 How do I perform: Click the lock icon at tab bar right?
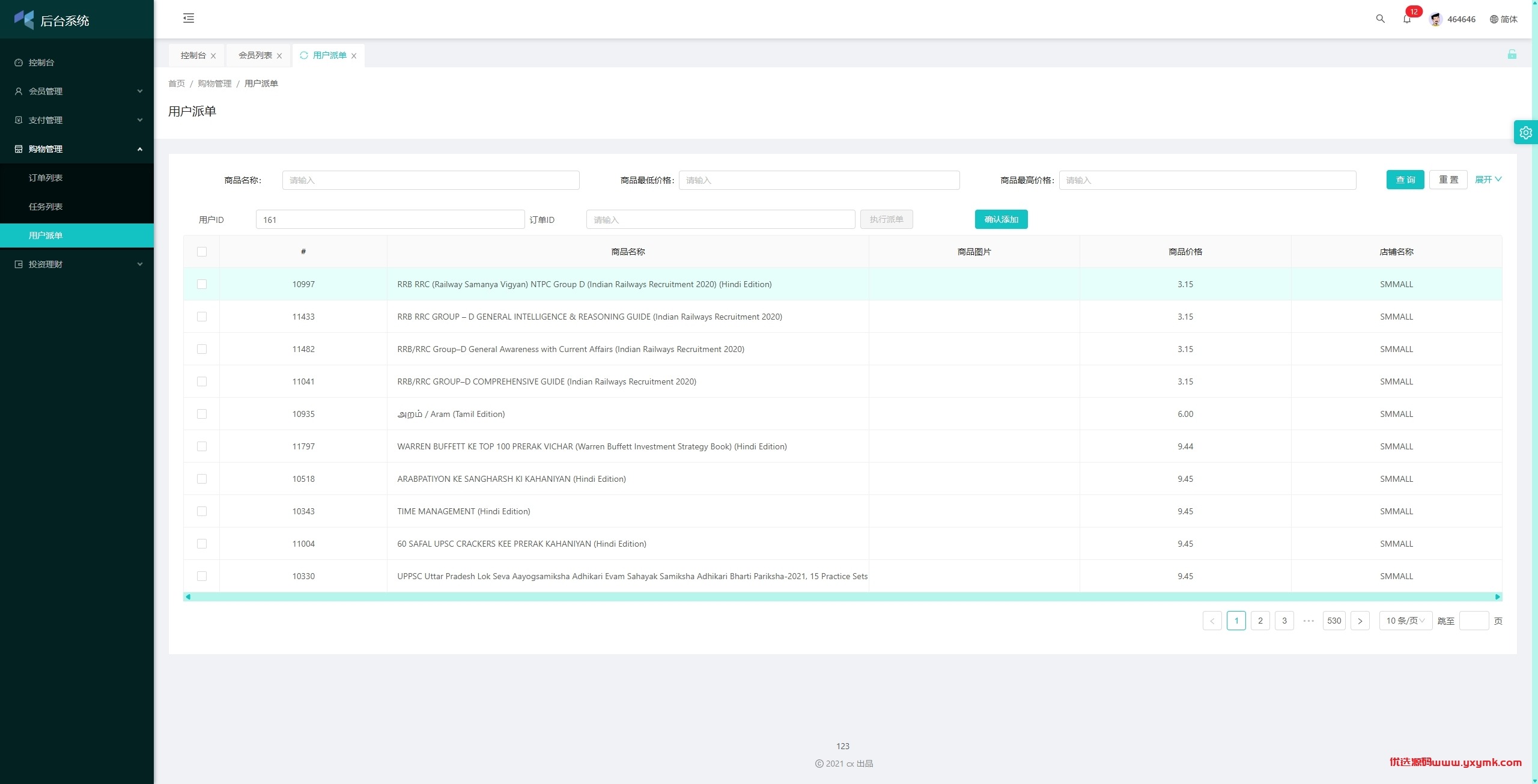coord(1512,55)
